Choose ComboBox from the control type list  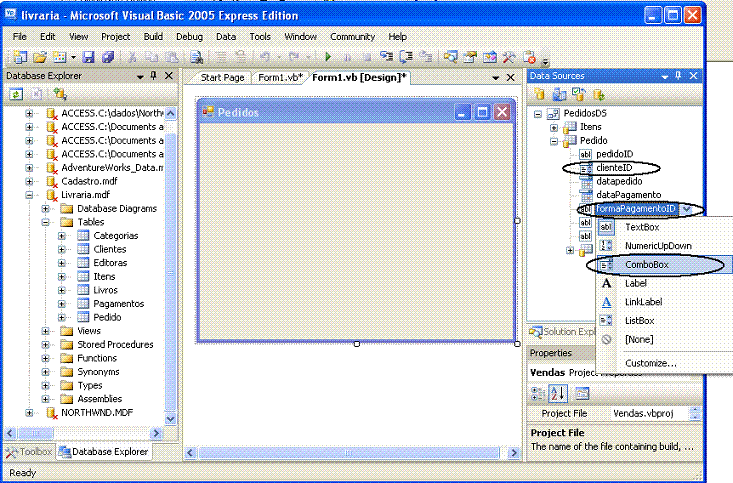point(664,265)
